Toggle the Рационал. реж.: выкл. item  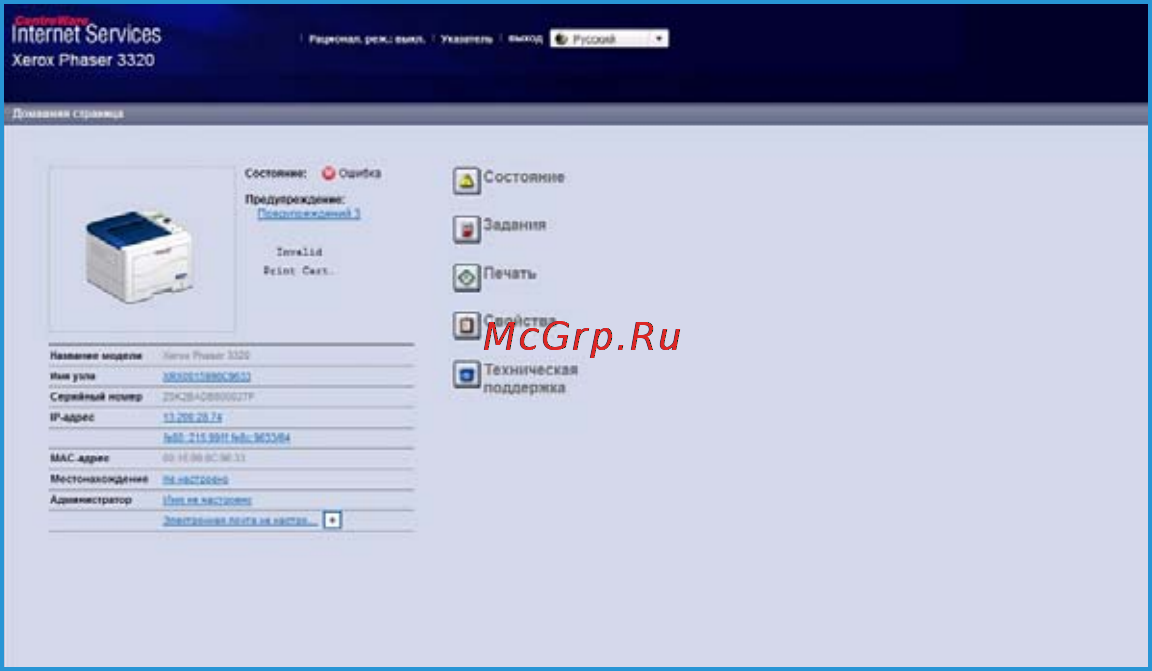click(367, 39)
